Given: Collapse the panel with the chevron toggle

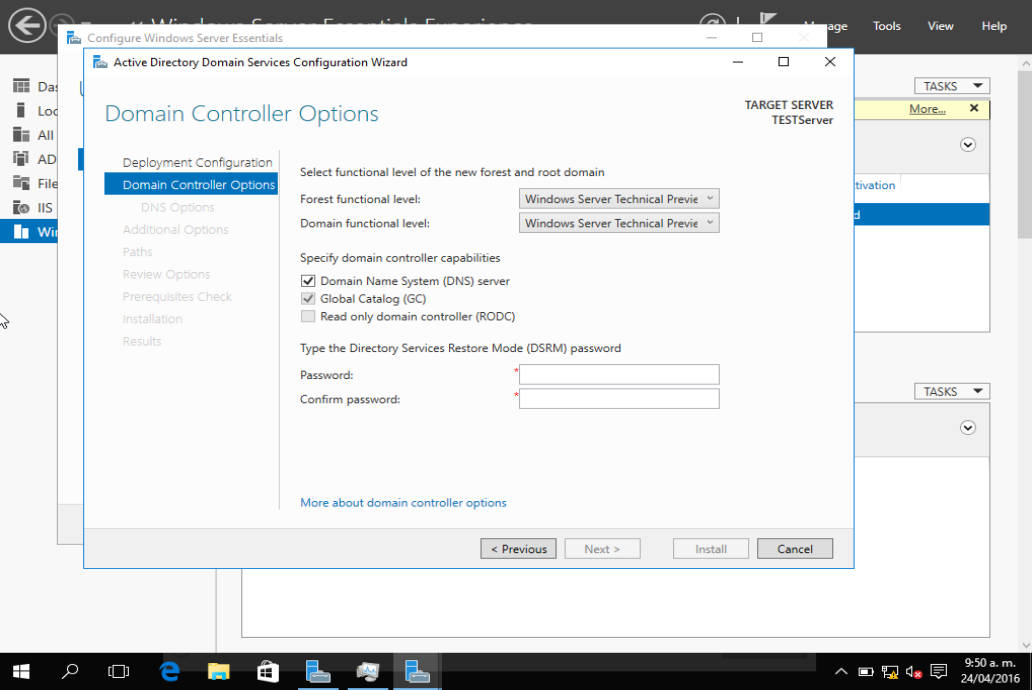Looking at the screenshot, I should coord(967,144).
